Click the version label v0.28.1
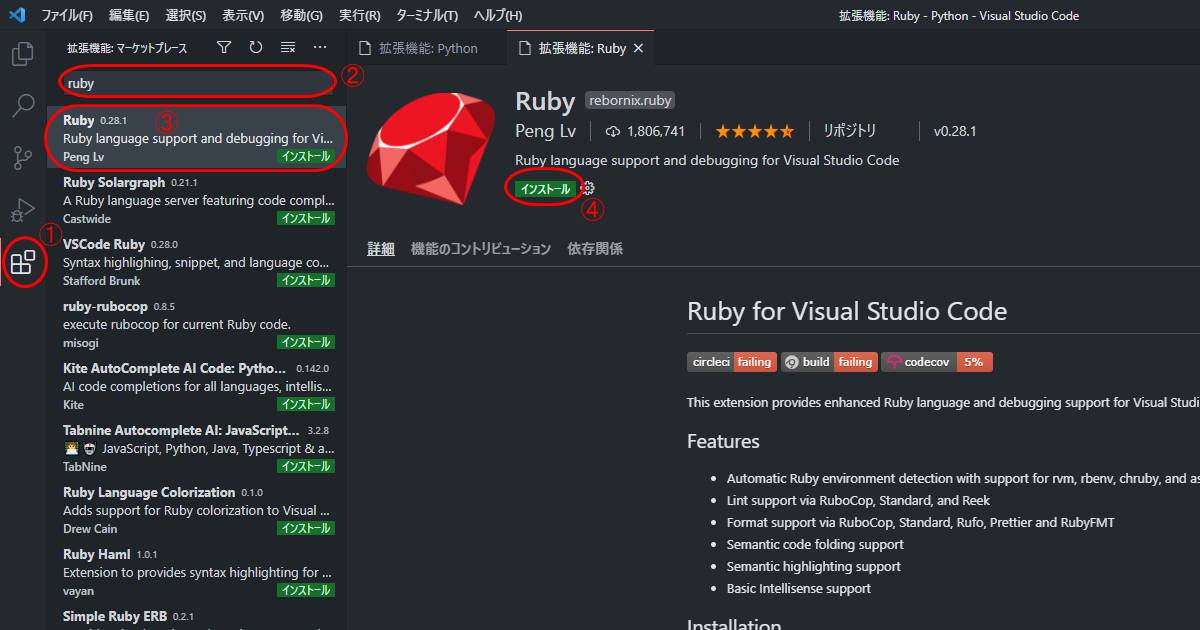The image size is (1200, 630). coord(955,131)
